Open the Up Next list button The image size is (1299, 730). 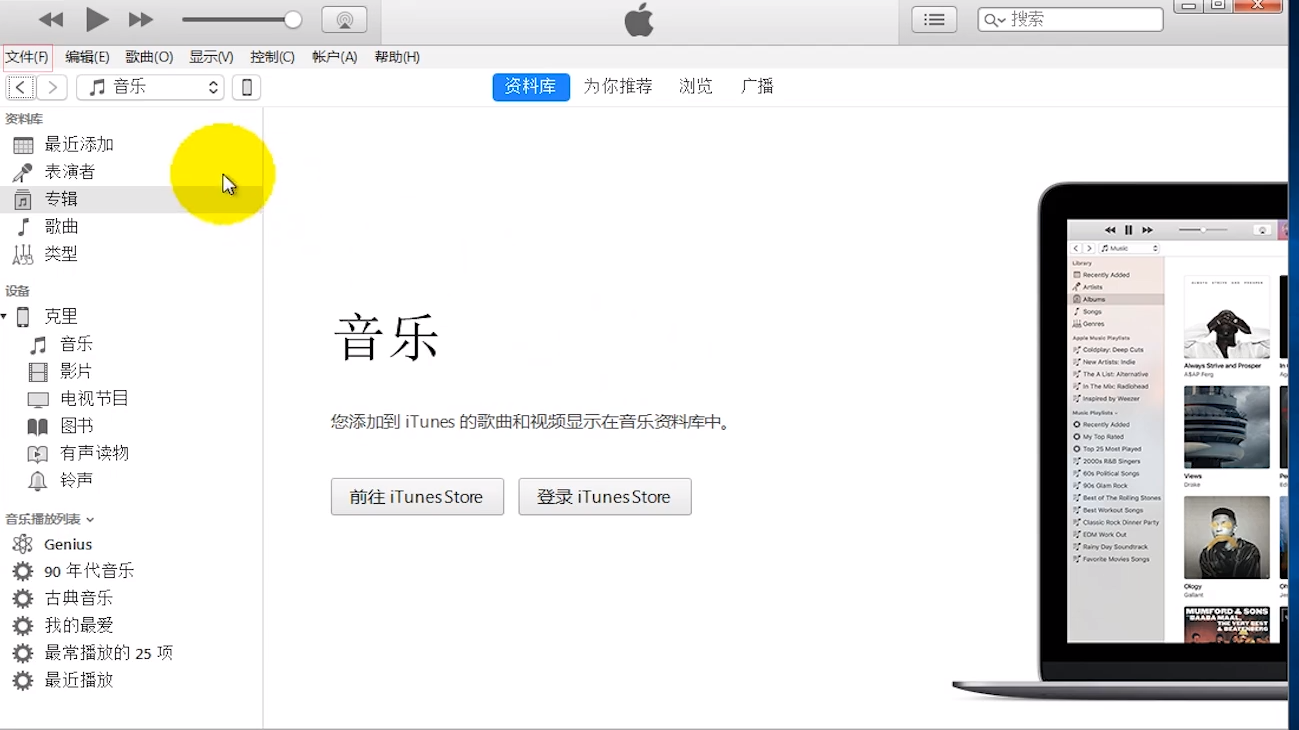coord(934,20)
